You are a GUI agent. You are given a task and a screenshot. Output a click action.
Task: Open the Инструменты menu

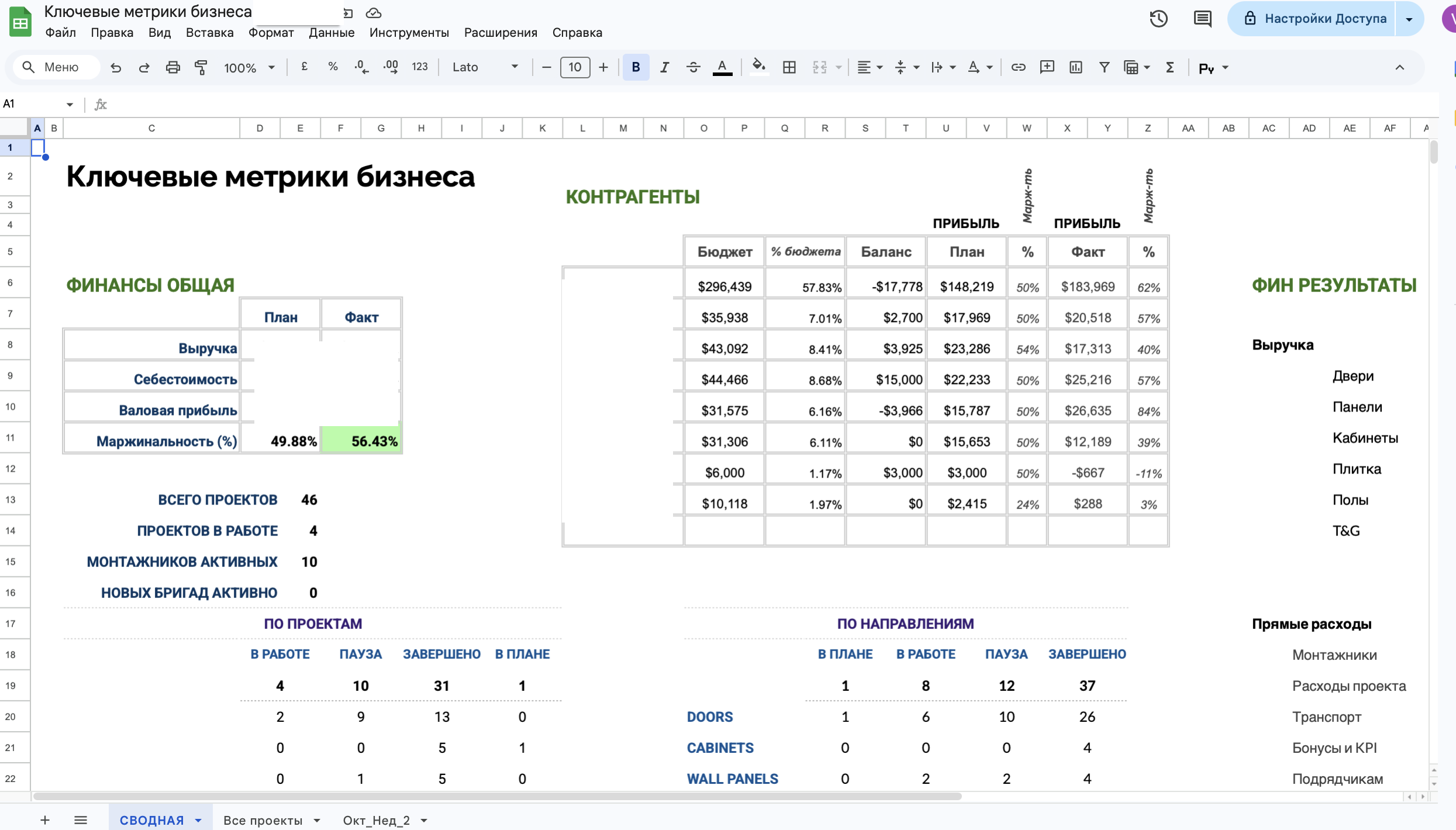point(409,33)
